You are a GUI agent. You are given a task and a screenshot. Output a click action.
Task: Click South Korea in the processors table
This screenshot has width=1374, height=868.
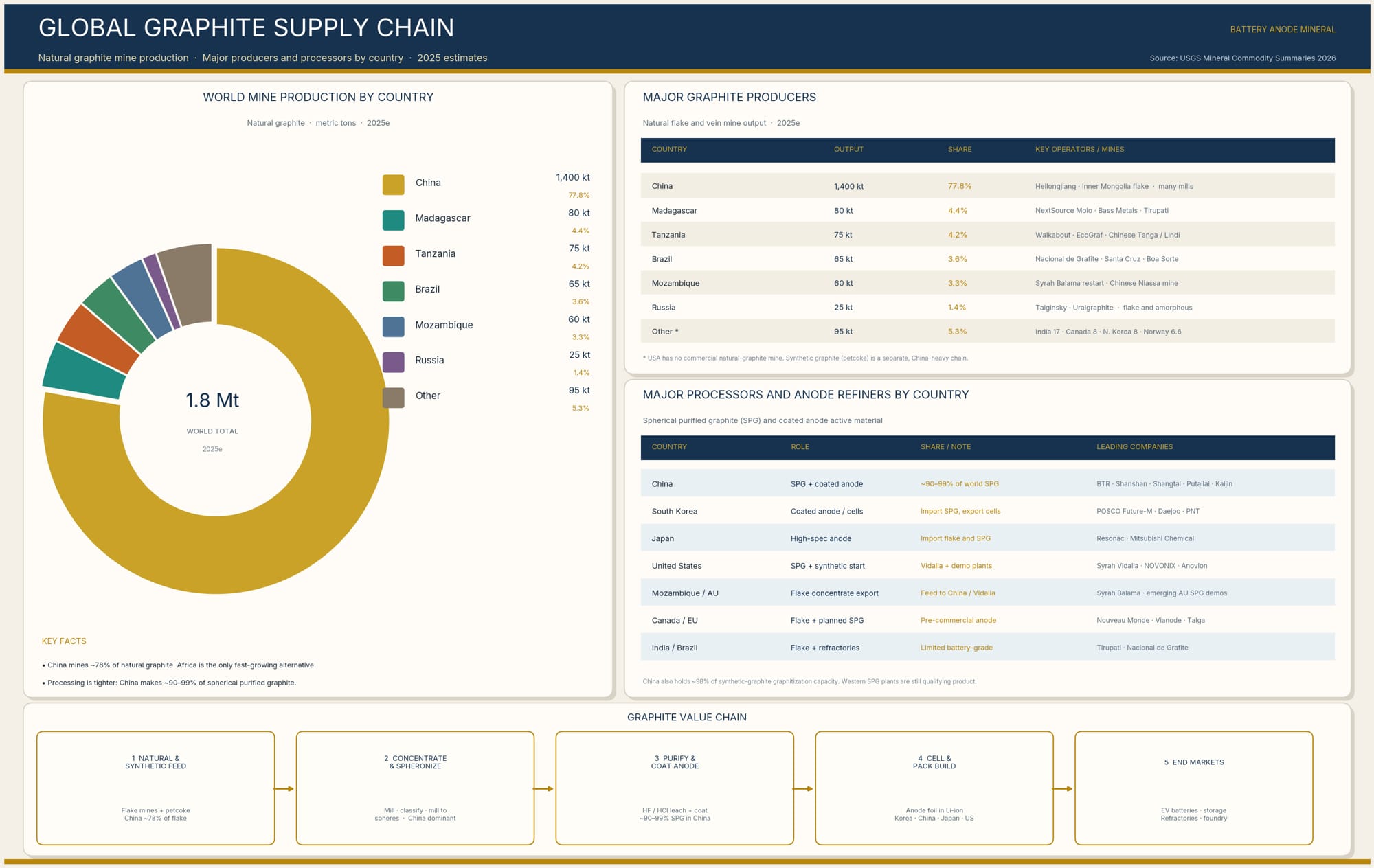(674, 512)
